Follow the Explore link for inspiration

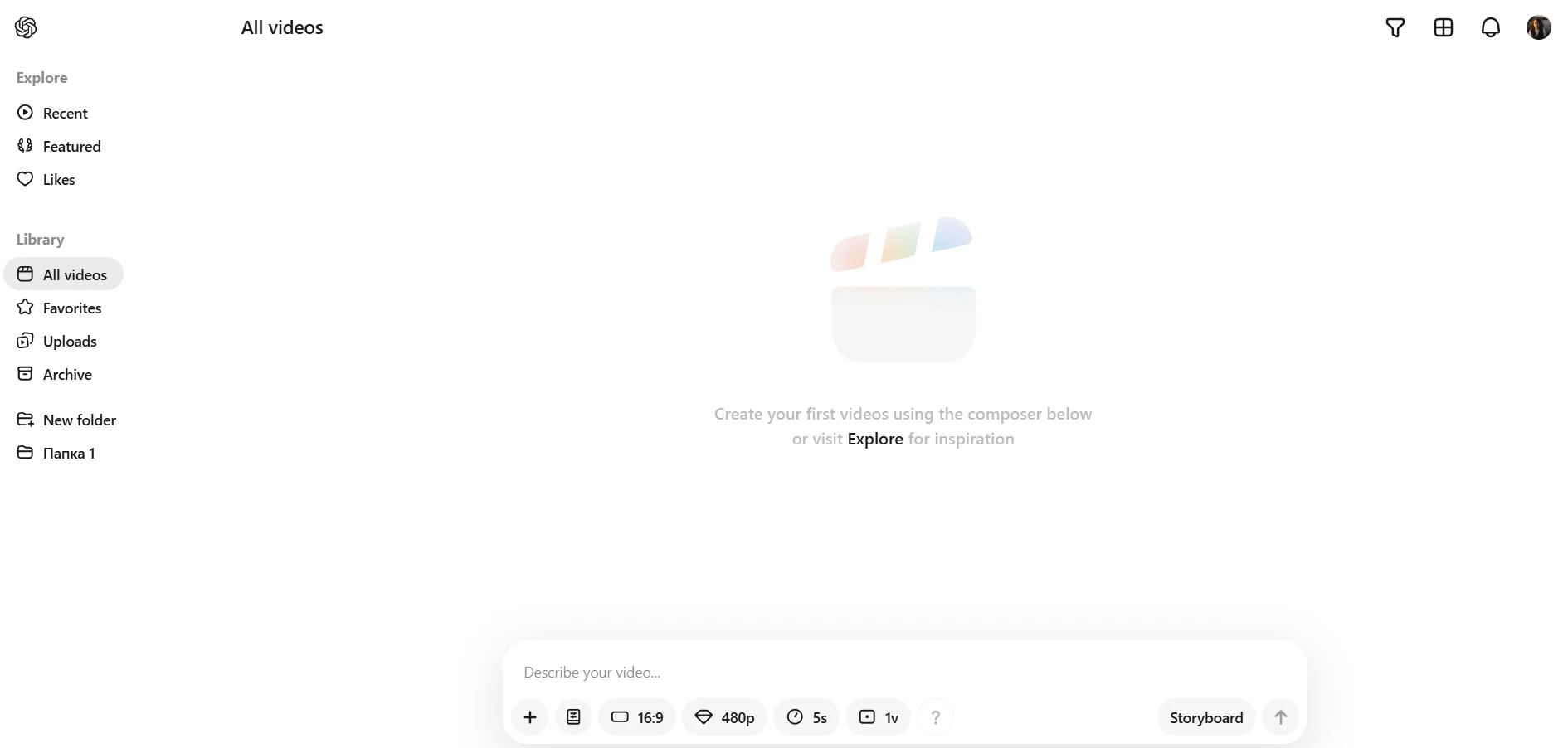coord(875,439)
